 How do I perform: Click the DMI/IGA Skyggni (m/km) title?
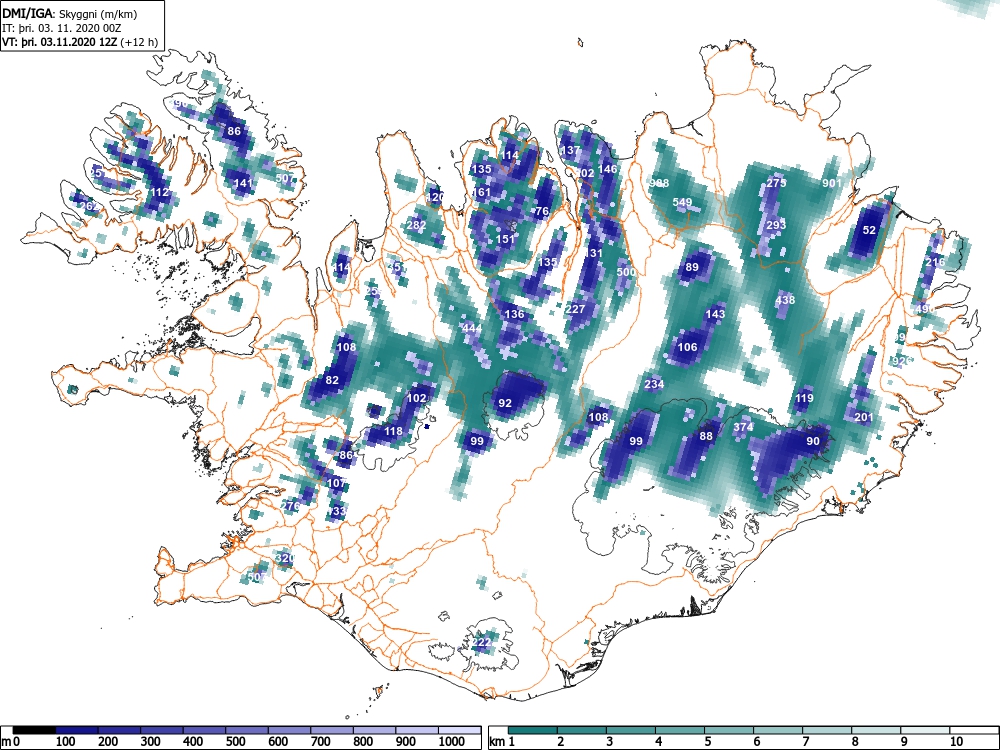(70, 13)
